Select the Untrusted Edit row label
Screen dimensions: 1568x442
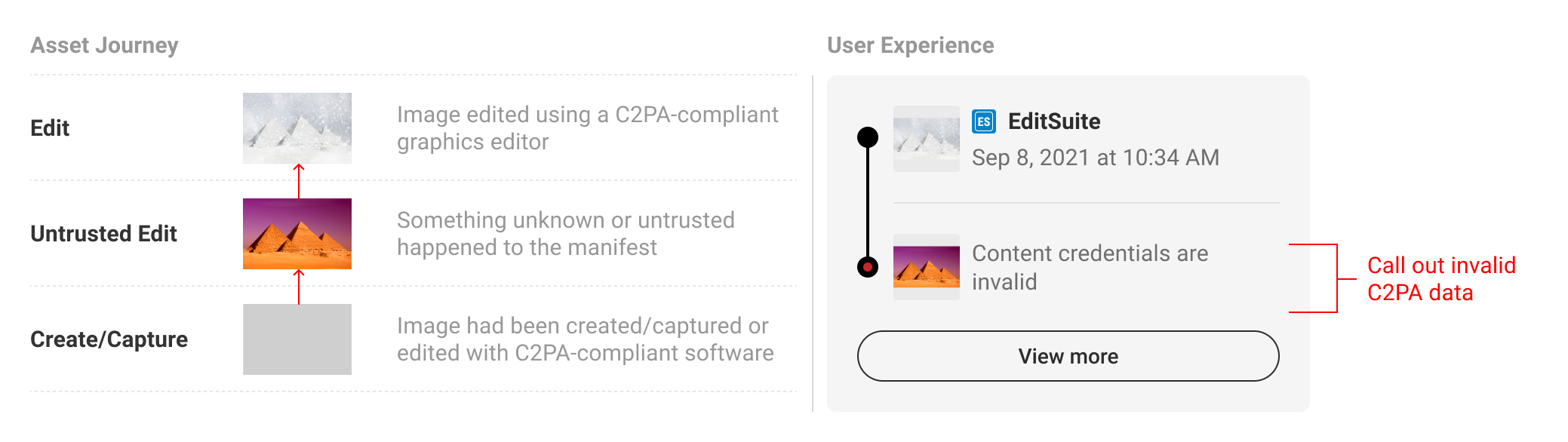[x=103, y=234]
